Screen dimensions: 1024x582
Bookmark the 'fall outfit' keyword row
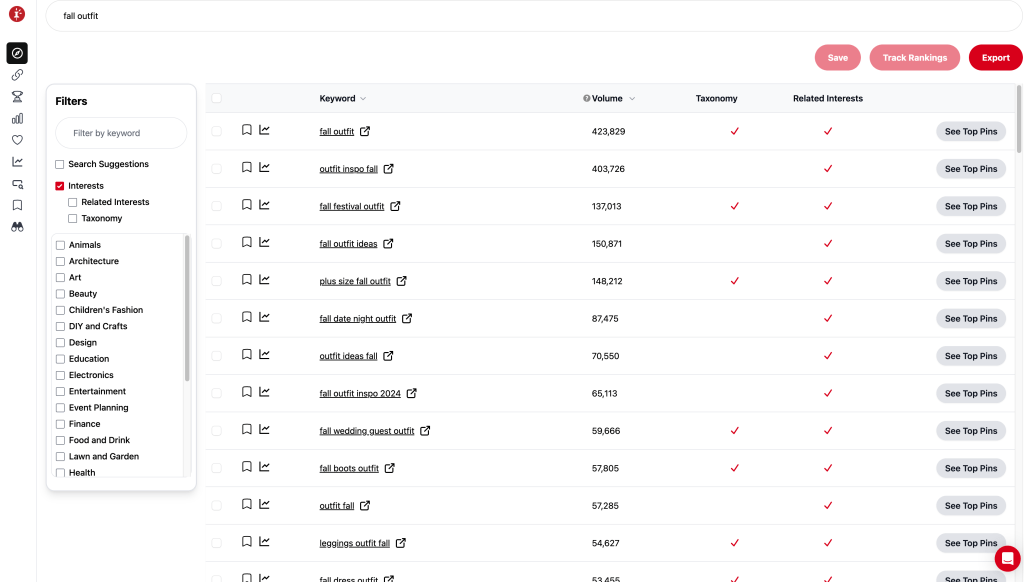[247, 130]
